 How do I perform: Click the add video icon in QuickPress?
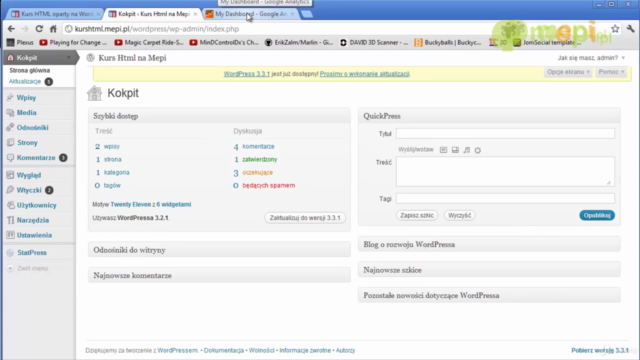pos(455,150)
